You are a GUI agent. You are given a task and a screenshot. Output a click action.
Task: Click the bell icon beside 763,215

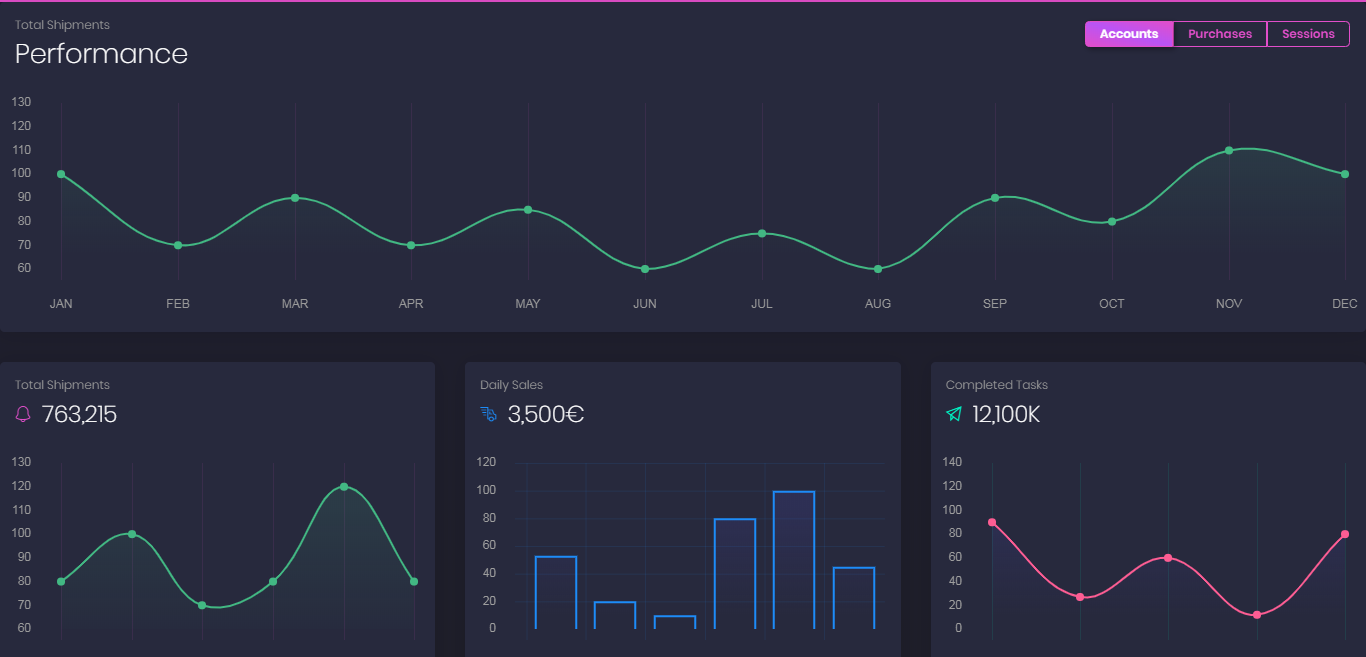pyautogui.click(x=24, y=414)
